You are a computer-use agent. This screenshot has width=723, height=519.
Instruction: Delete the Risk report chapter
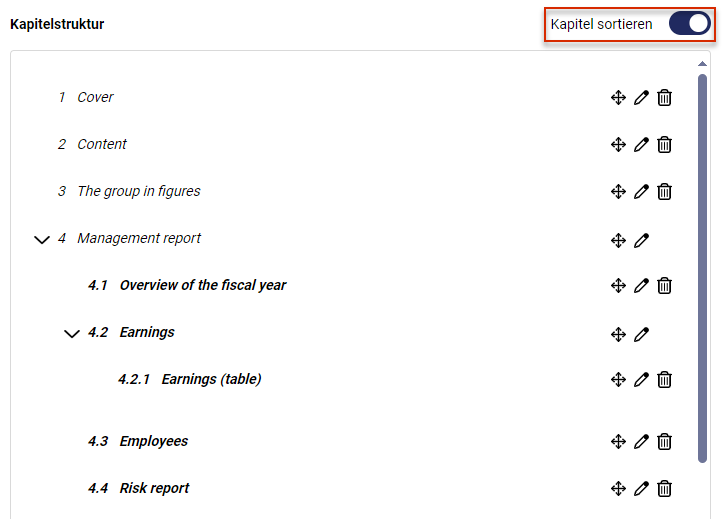coord(664,488)
